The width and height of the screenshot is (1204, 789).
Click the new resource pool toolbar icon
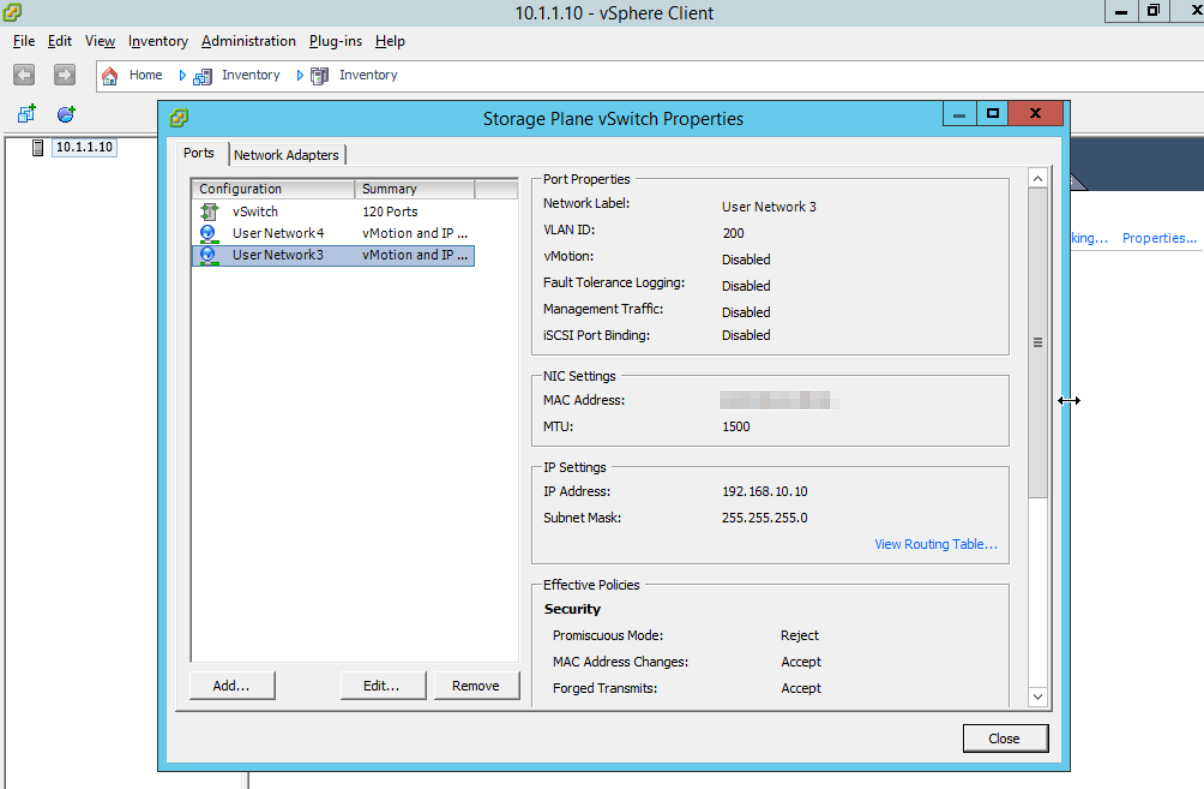point(65,113)
